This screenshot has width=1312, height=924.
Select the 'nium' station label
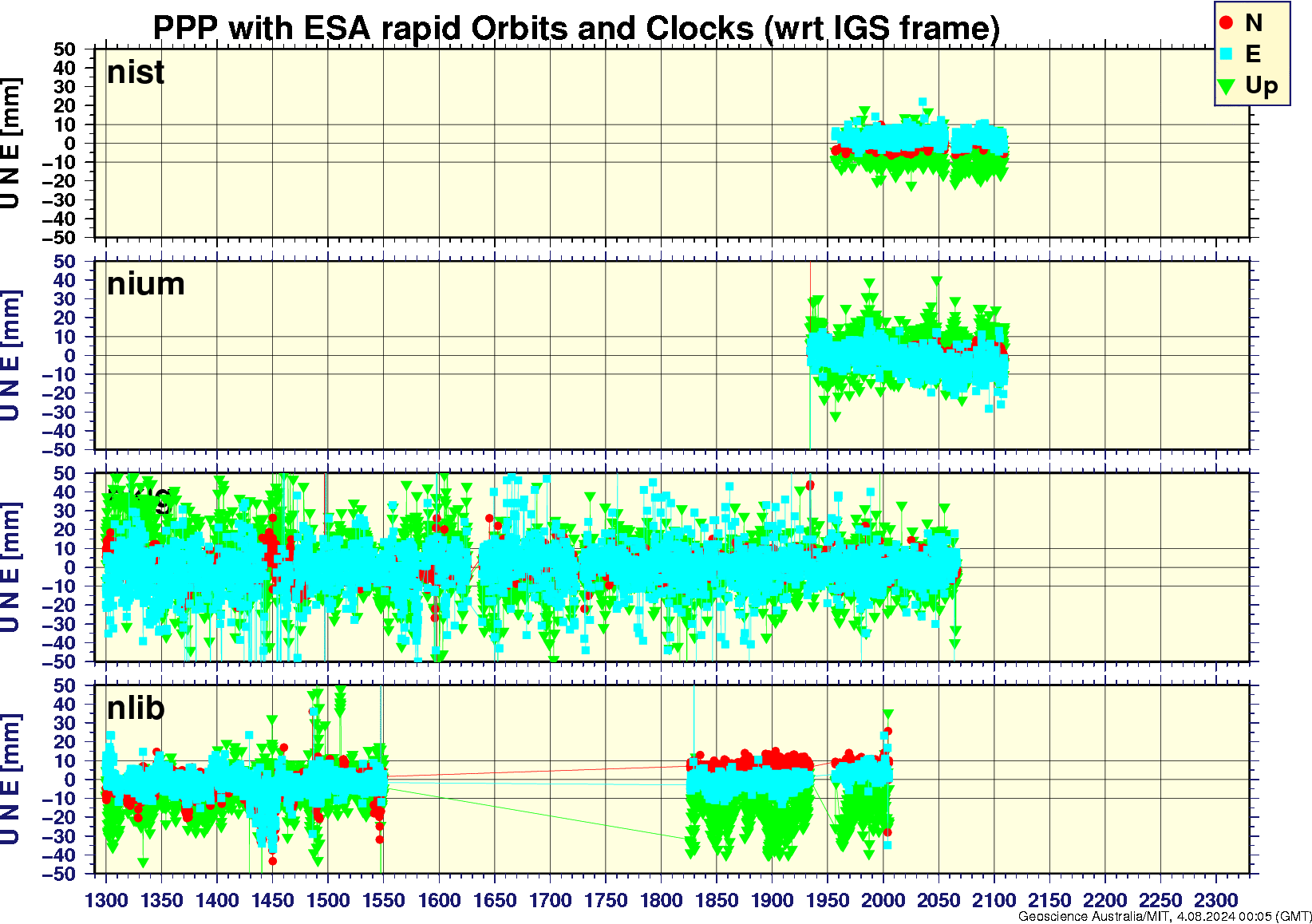tap(146, 284)
